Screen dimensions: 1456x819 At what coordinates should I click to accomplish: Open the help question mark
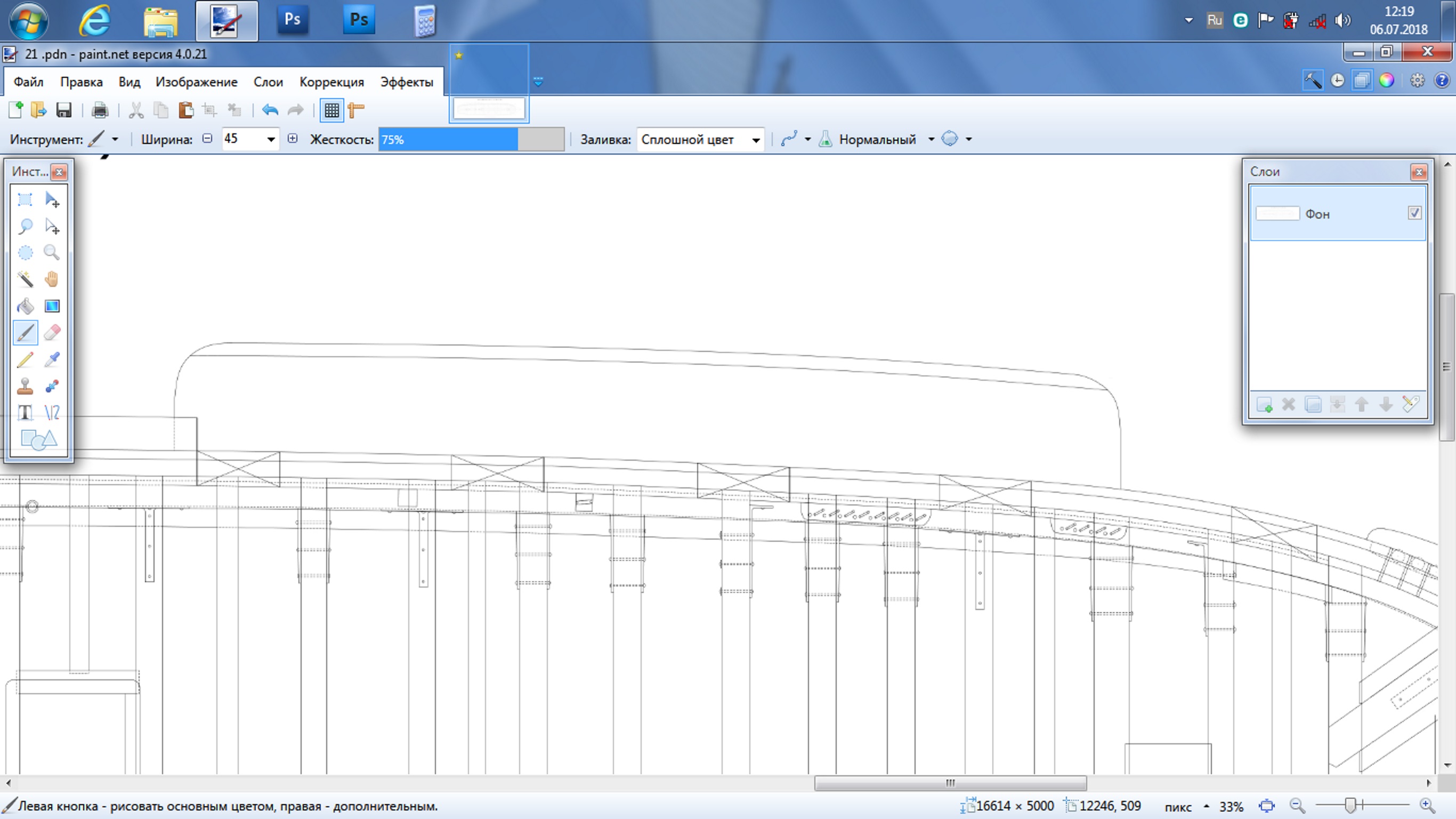[x=1442, y=81]
